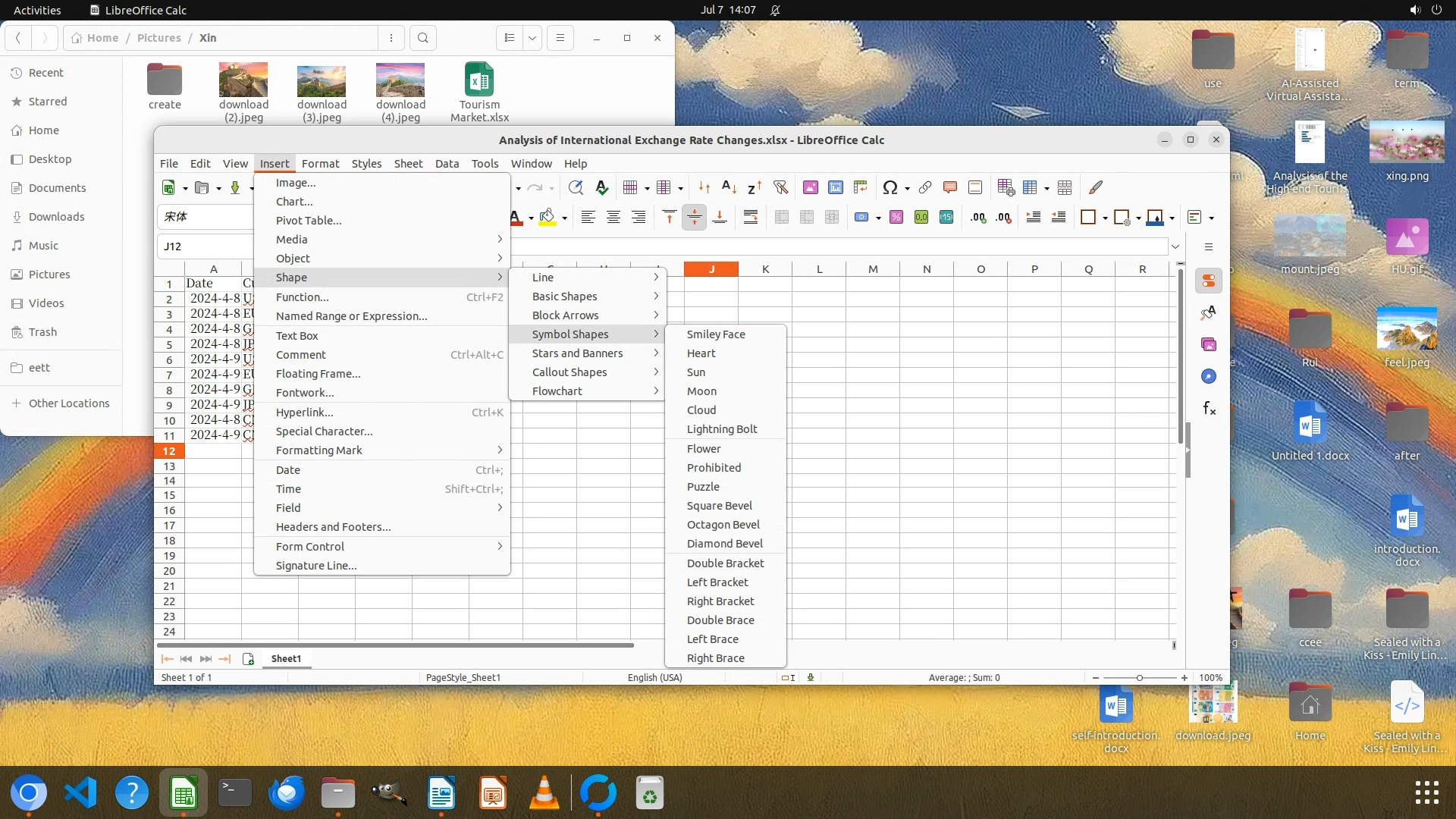Expand the Borders dropdown arrow
The height and width of the screenshot is (819, 1456).
point(1105,218)
